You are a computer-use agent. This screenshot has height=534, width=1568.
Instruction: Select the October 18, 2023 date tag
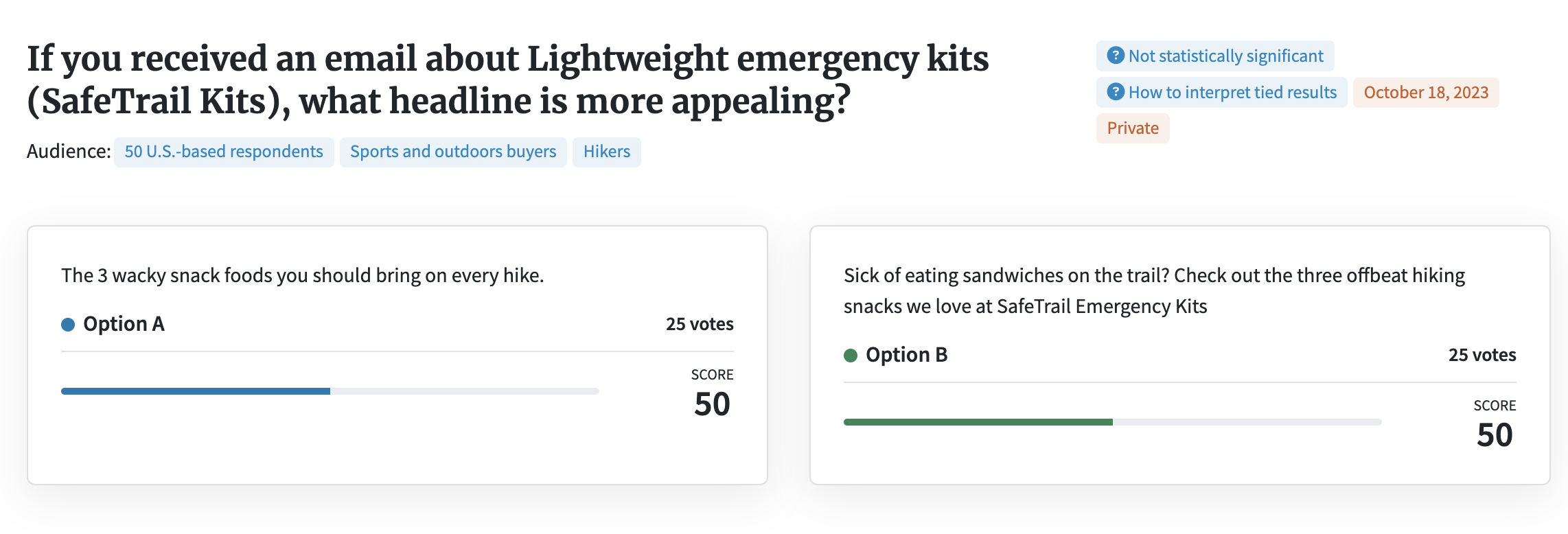[1426, 92]
